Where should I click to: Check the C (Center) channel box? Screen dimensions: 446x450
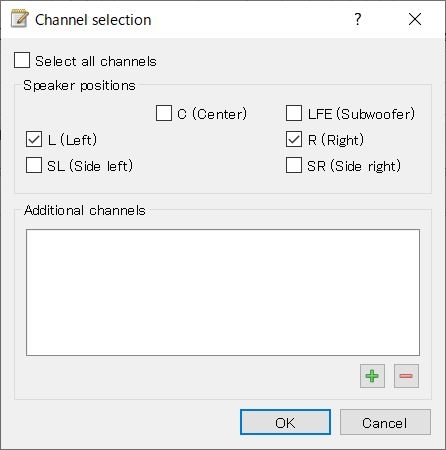pyautogui.click(x=164, y=113)
